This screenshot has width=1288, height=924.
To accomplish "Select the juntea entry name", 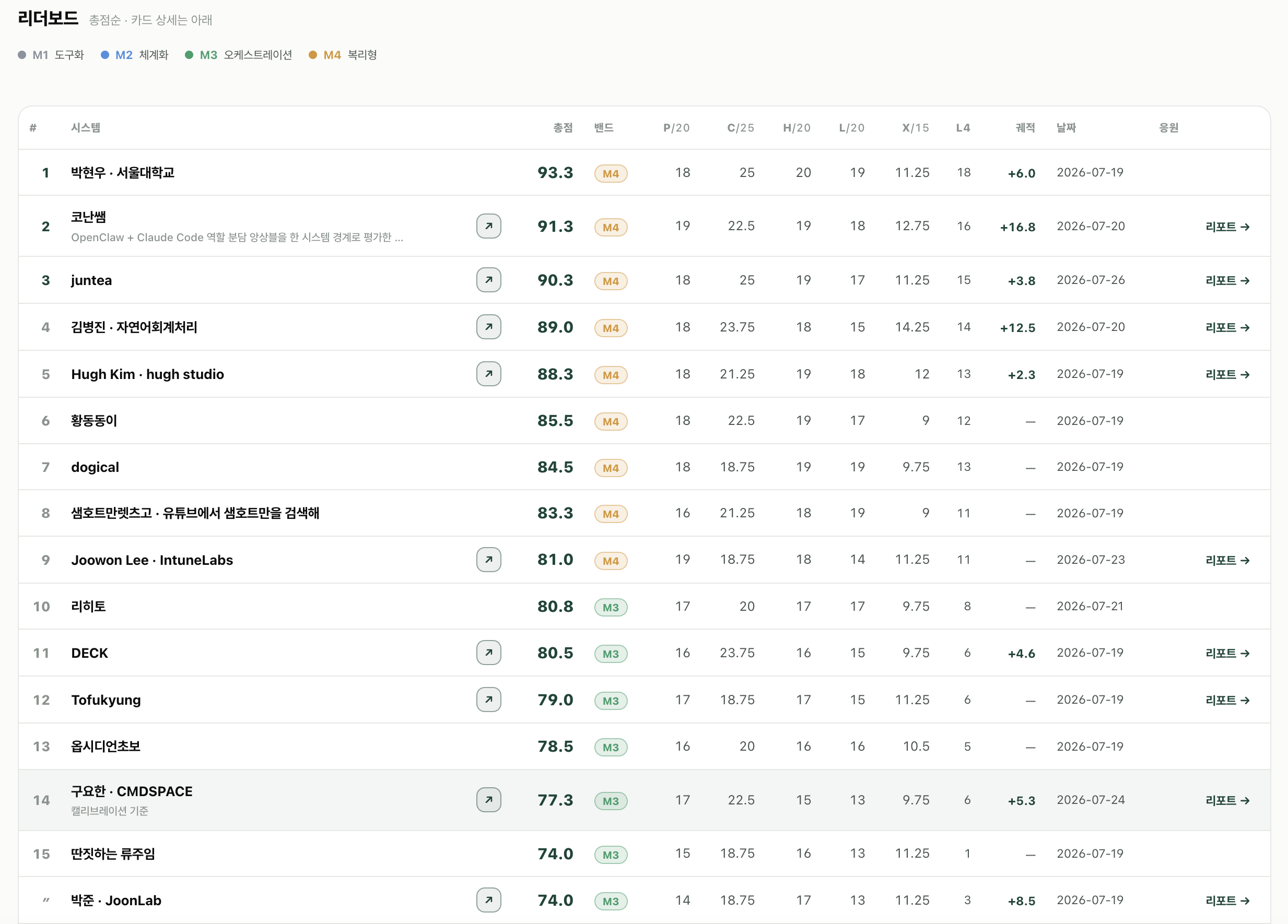I will pos(91,280).
